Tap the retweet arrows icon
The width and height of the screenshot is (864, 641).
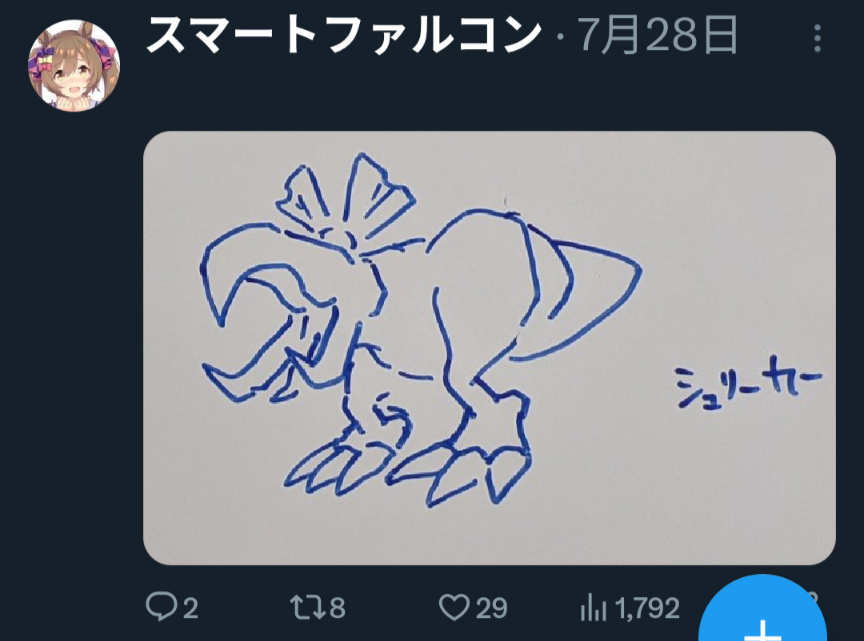307,607
